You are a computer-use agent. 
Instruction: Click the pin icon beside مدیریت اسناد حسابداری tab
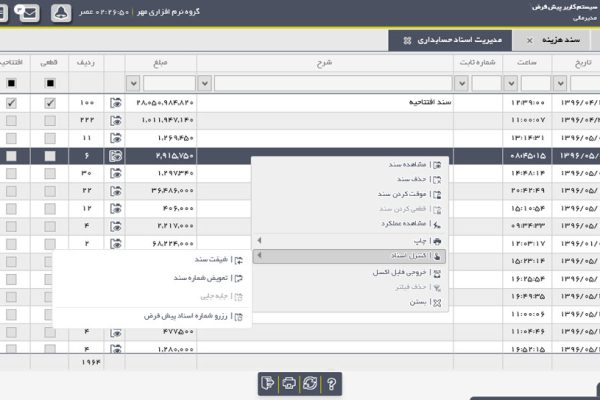(x=405, y=40)
